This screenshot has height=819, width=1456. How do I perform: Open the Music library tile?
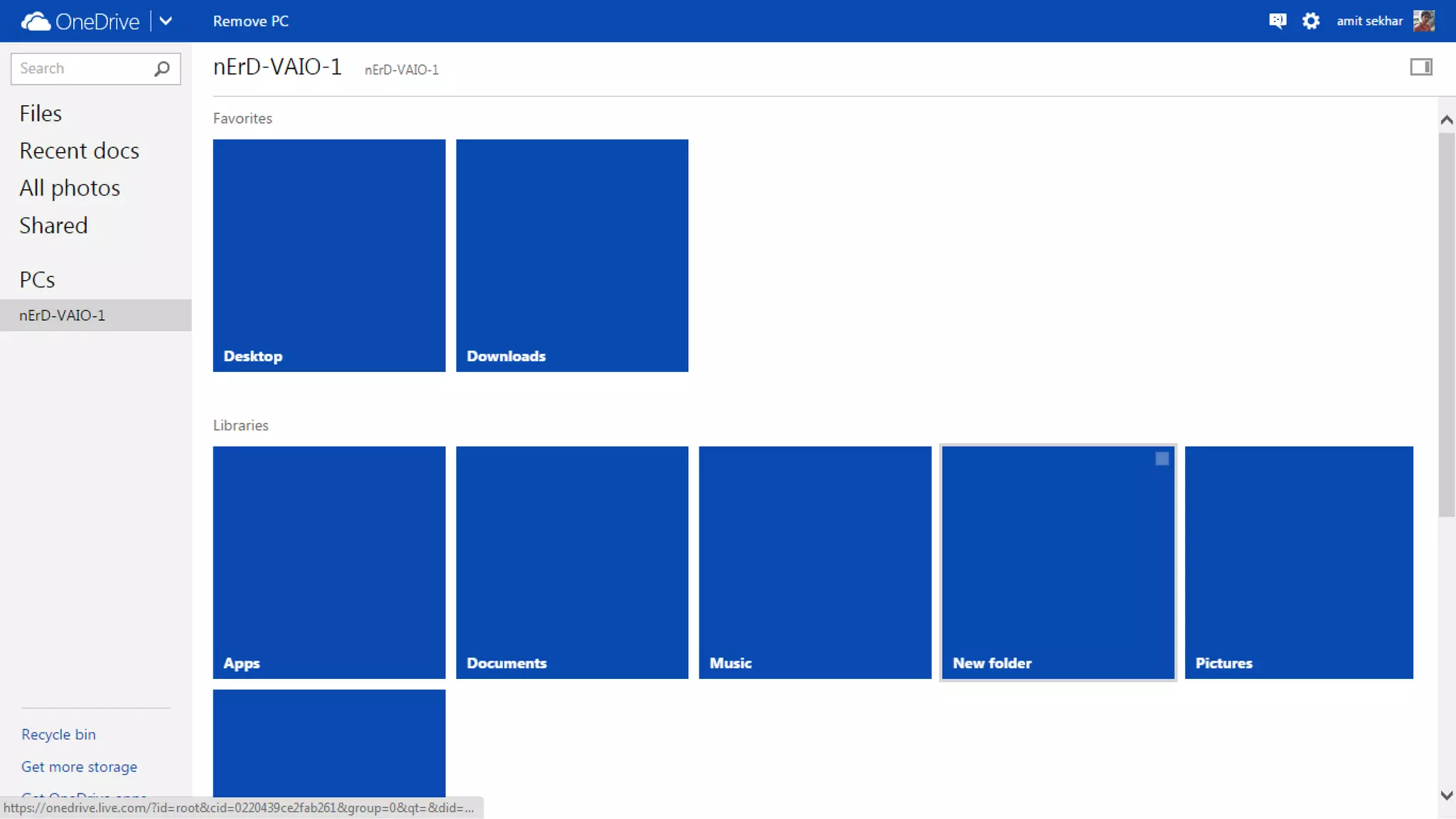tap(815, 562)
